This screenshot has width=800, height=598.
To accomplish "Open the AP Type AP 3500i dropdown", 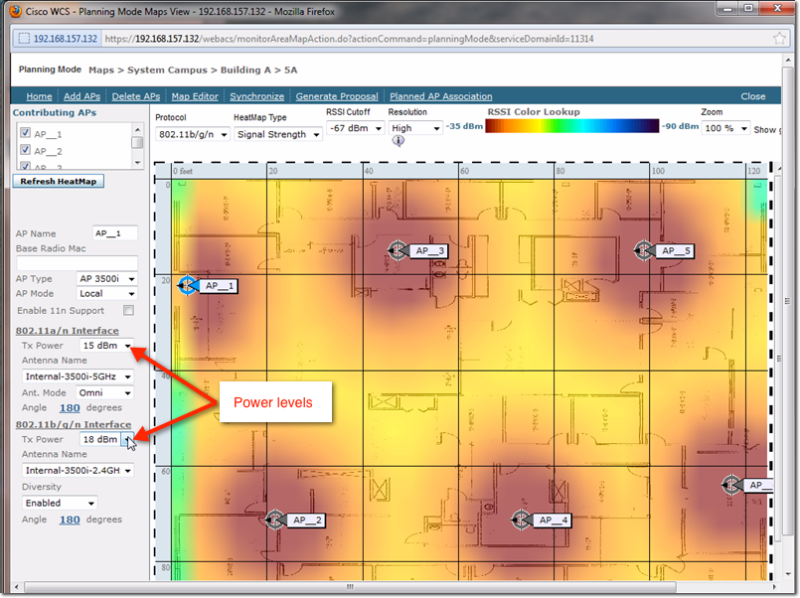I will [x=107, y=279].
